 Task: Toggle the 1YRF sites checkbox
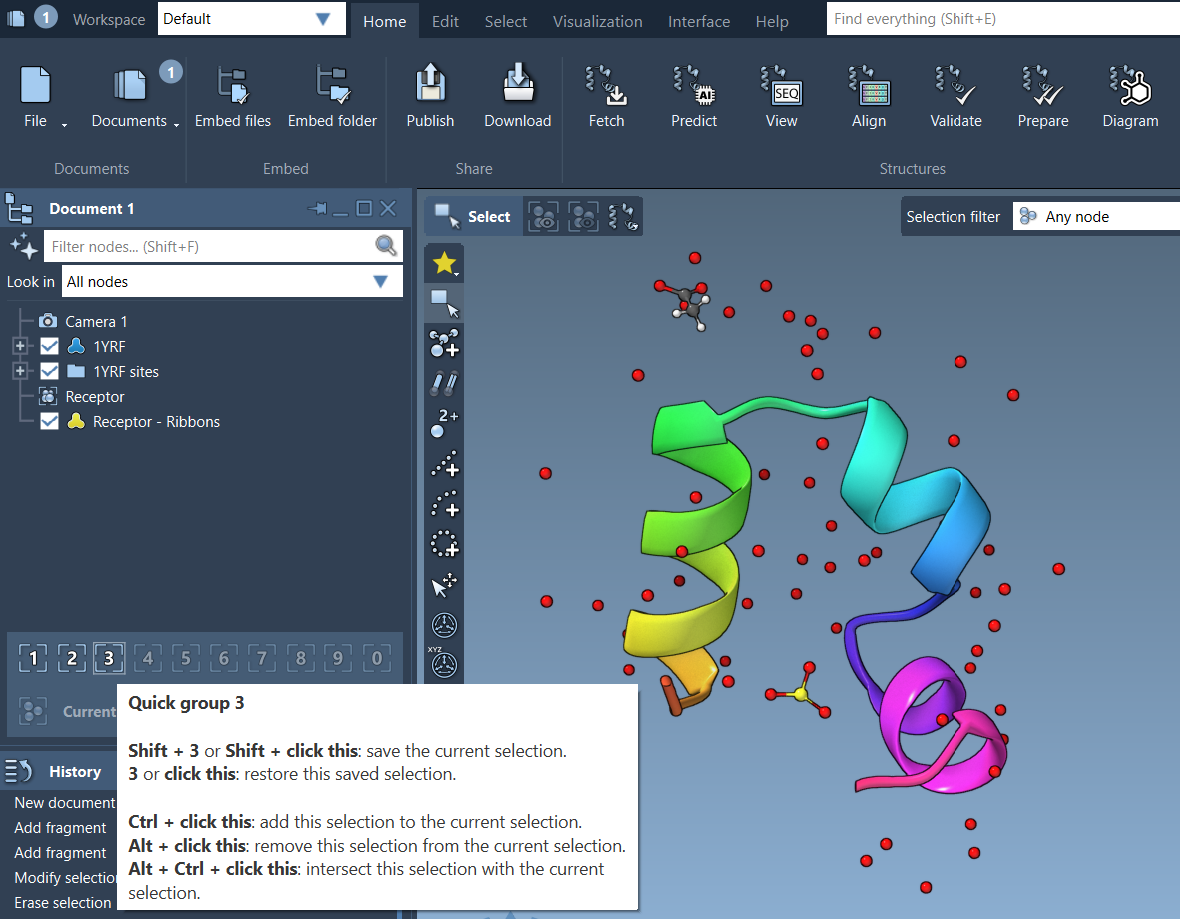tap(49, 372)
